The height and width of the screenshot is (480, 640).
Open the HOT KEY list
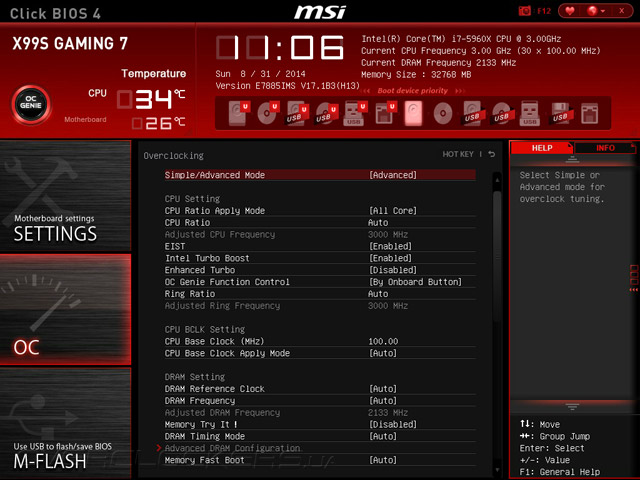point(458,154)
